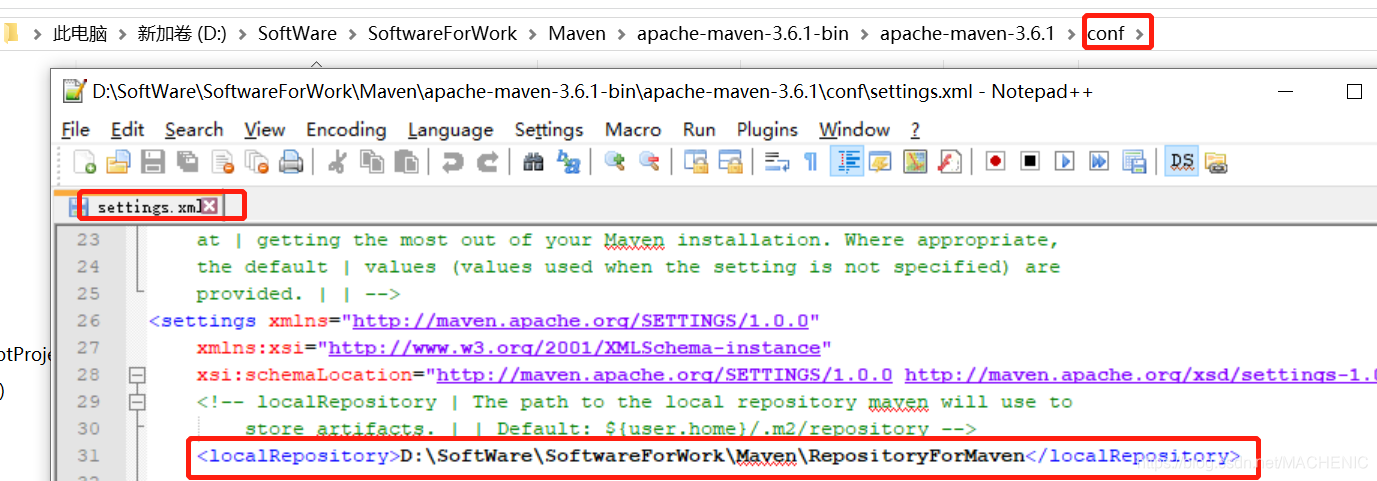Image resolution: width=1377 pixels, height=481 pixels.
Task: Undo the last edit with the toolbar arrow
Action: click(x=453, y=162)
